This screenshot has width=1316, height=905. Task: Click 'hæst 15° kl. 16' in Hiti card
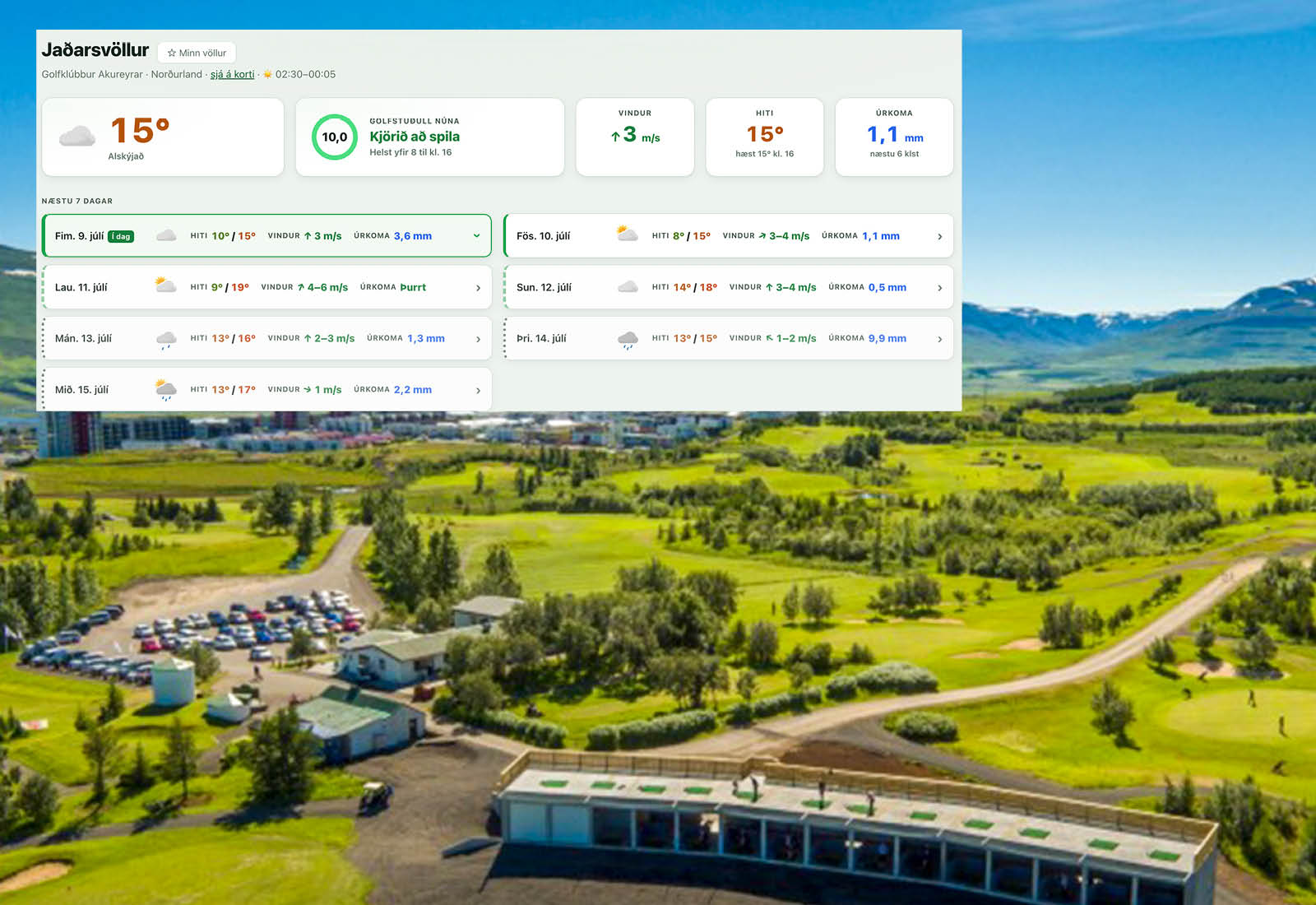point(765,154)
